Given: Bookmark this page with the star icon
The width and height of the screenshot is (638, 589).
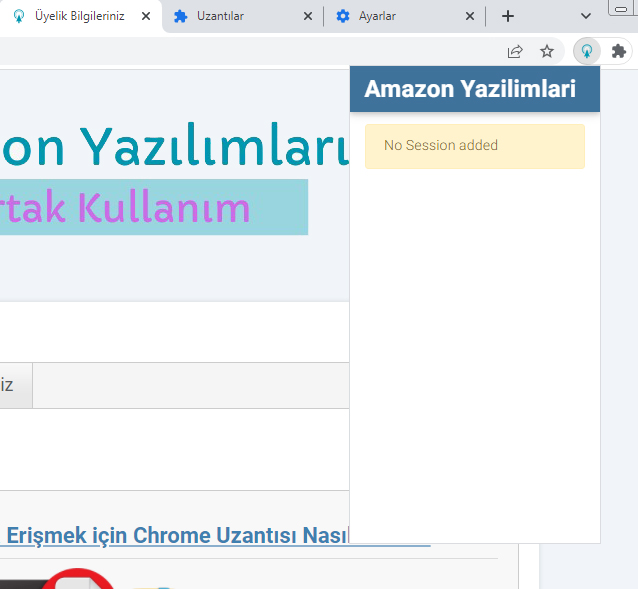Looking at the screenshot, I should coord(547,51).
